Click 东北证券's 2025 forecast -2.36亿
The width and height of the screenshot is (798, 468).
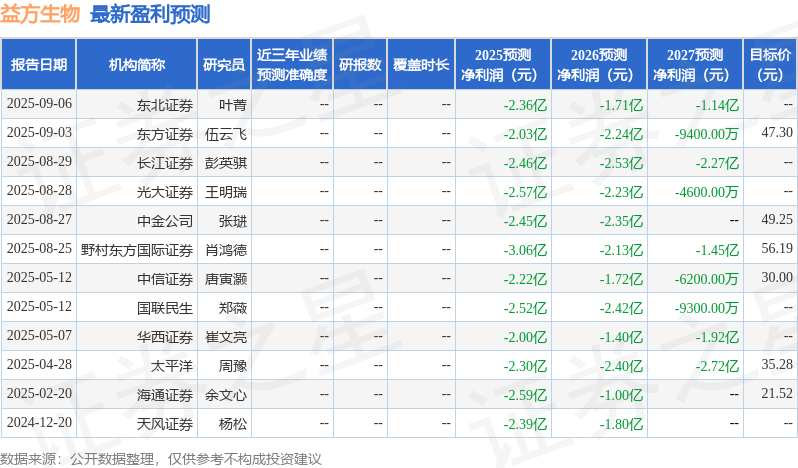(x=525, y=105)
